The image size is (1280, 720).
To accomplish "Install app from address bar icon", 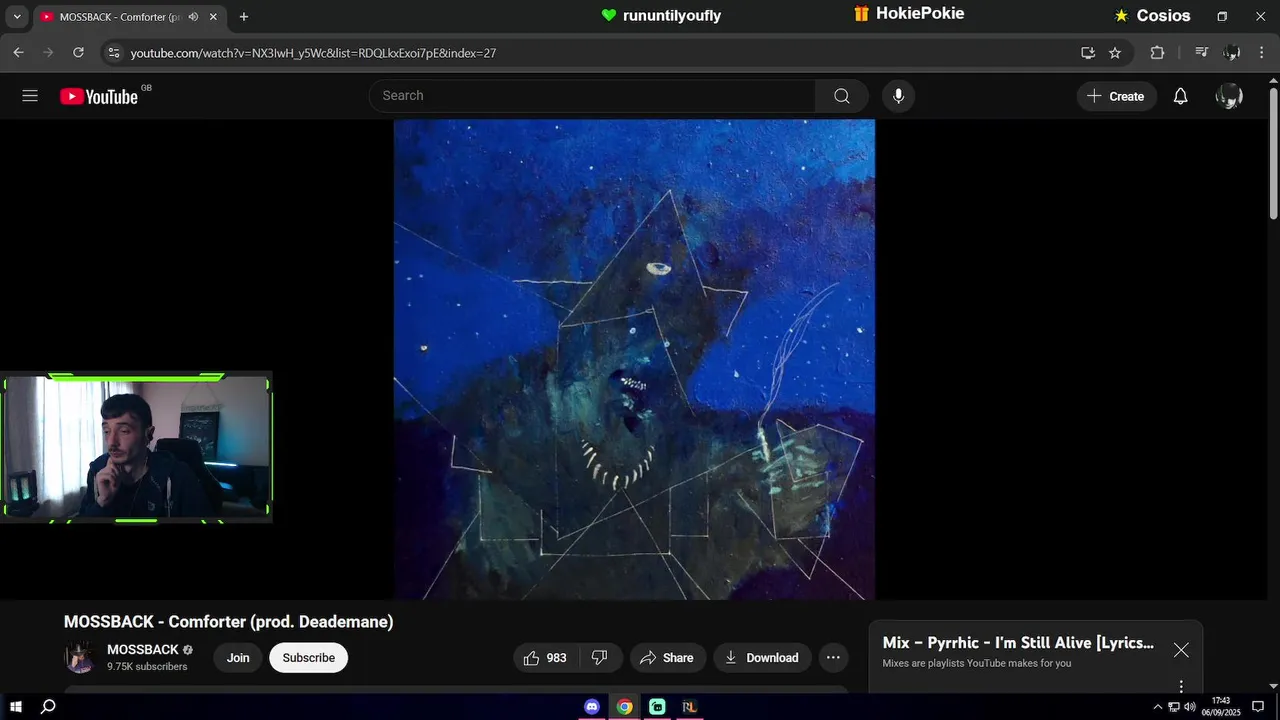I will pos(1088,53).
